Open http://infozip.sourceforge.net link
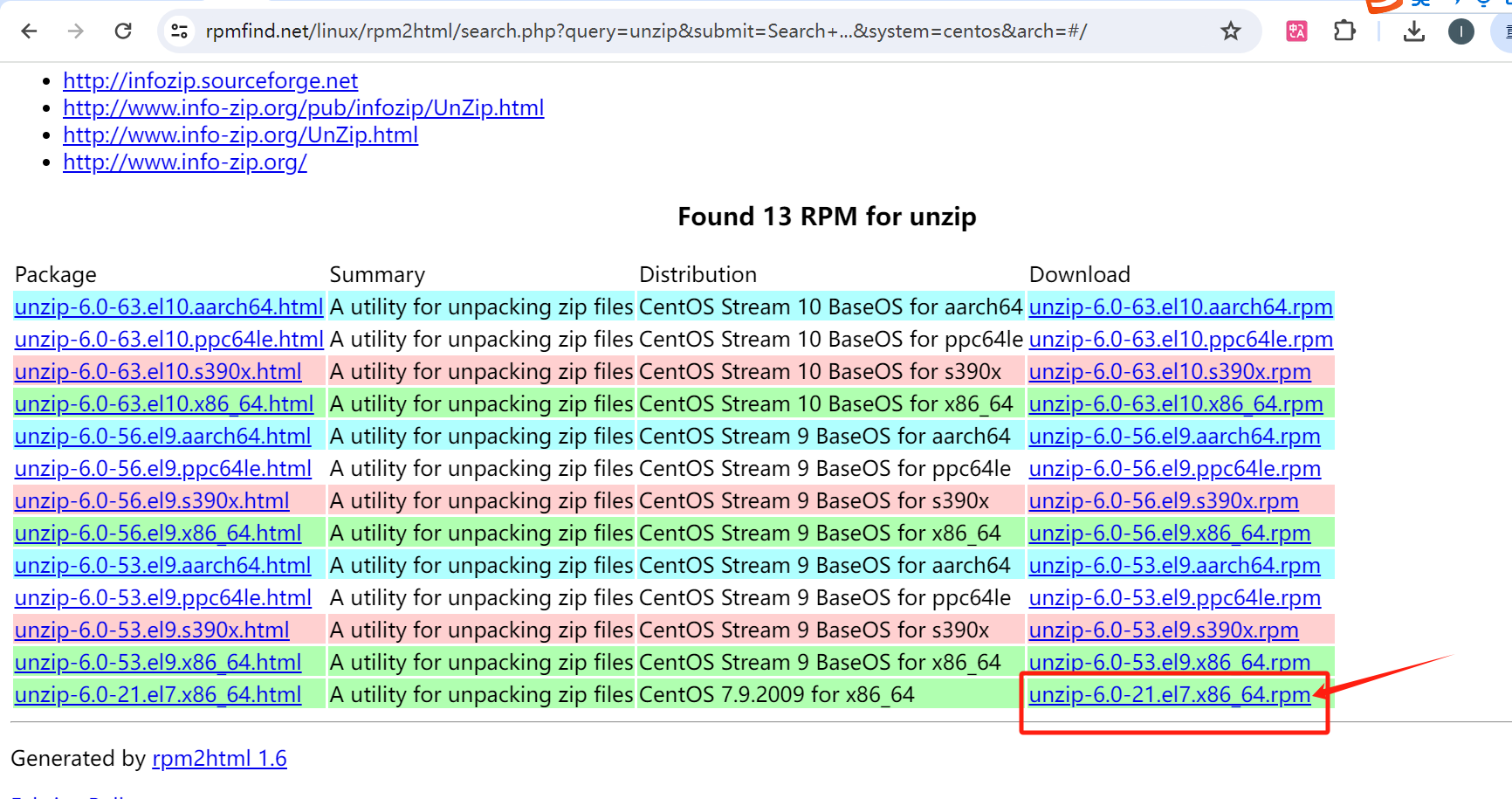Viewport: 1512px width, 799px height. point(210,80)
